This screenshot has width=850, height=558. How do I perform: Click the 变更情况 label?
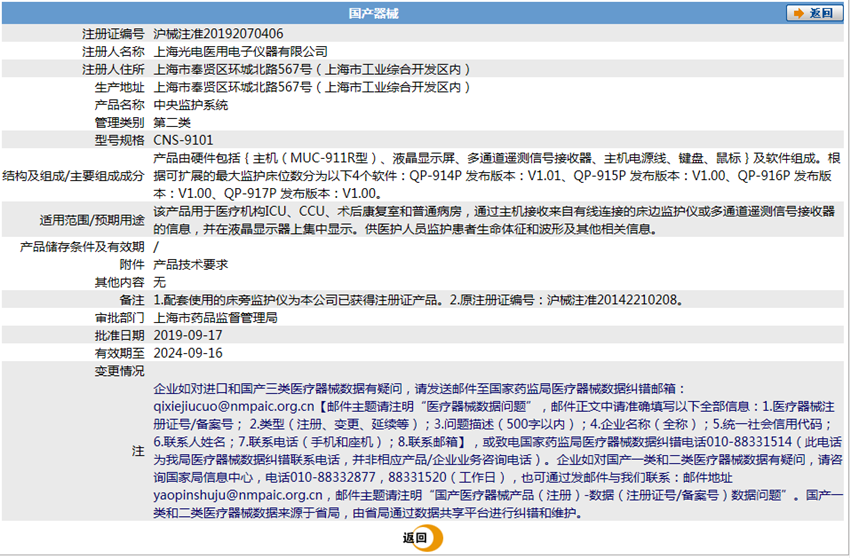[x=120, y=371]
